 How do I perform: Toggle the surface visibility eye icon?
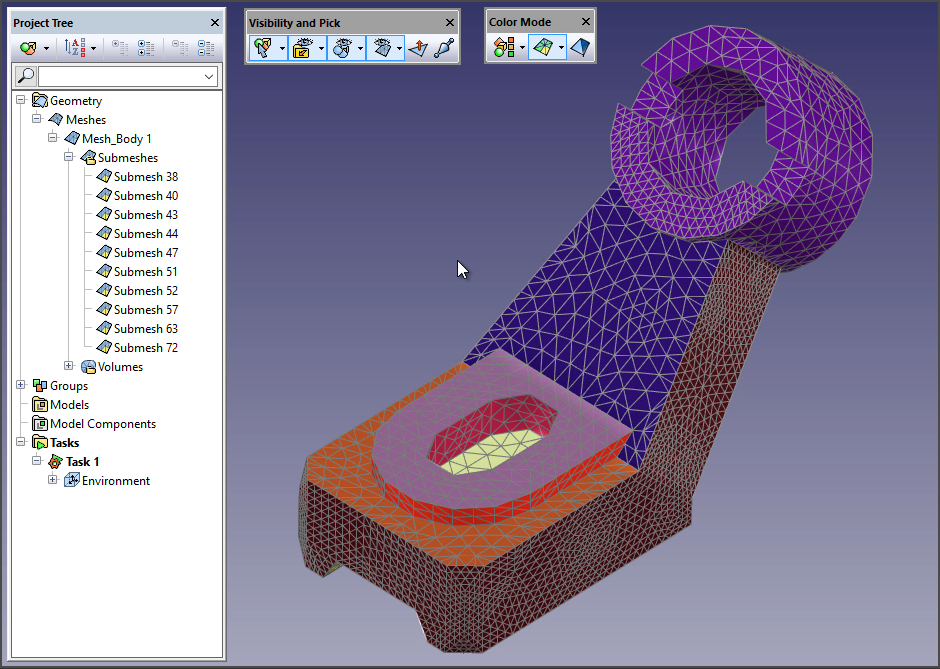(380, 48)
